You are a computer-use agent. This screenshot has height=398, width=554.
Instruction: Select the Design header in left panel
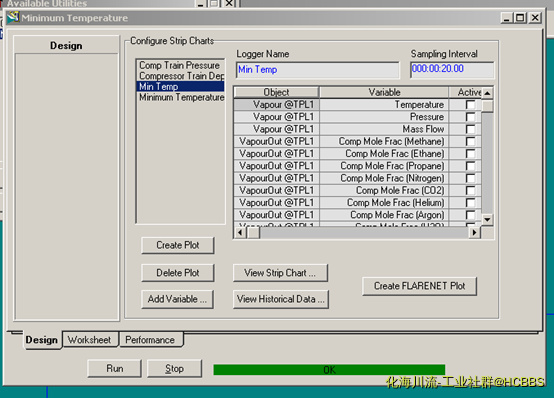tap(66, 45)
